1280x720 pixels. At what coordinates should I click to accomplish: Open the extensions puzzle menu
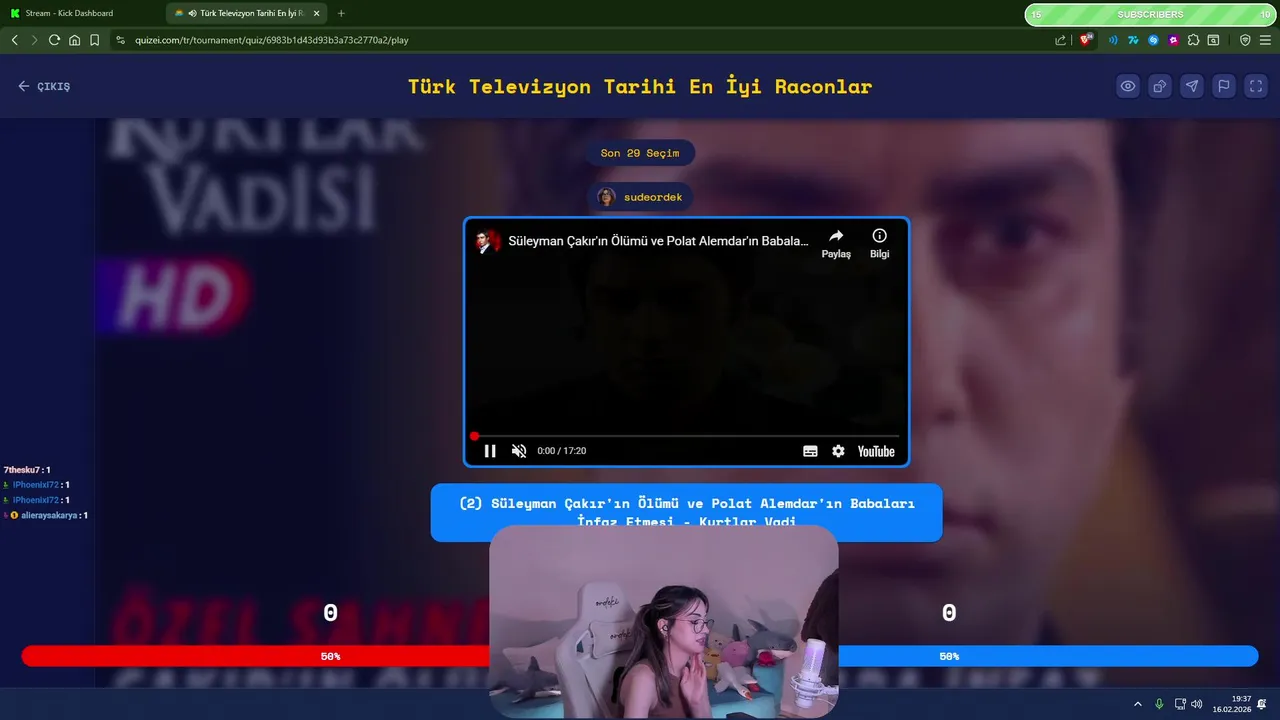pyautogui.click(x=1193, y=40)
